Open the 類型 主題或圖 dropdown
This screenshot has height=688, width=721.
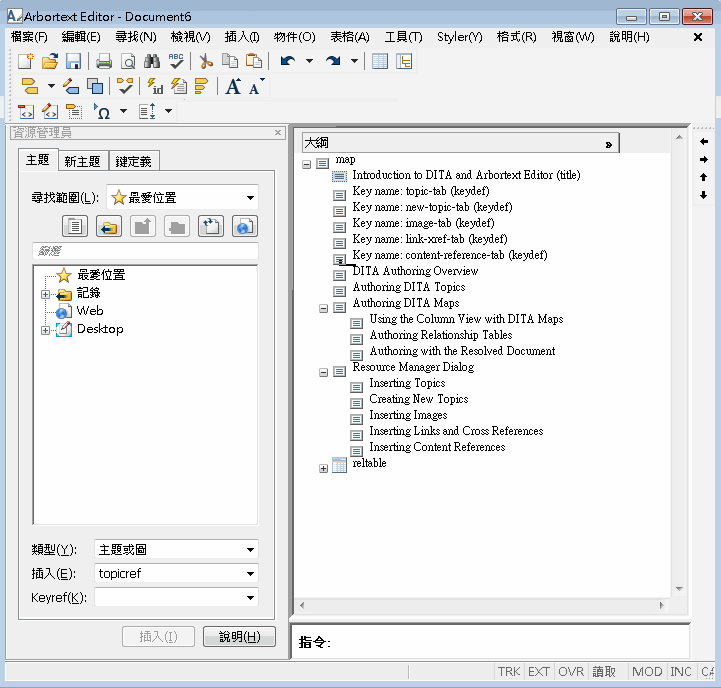pyautogui.click(x=250, y=550)
